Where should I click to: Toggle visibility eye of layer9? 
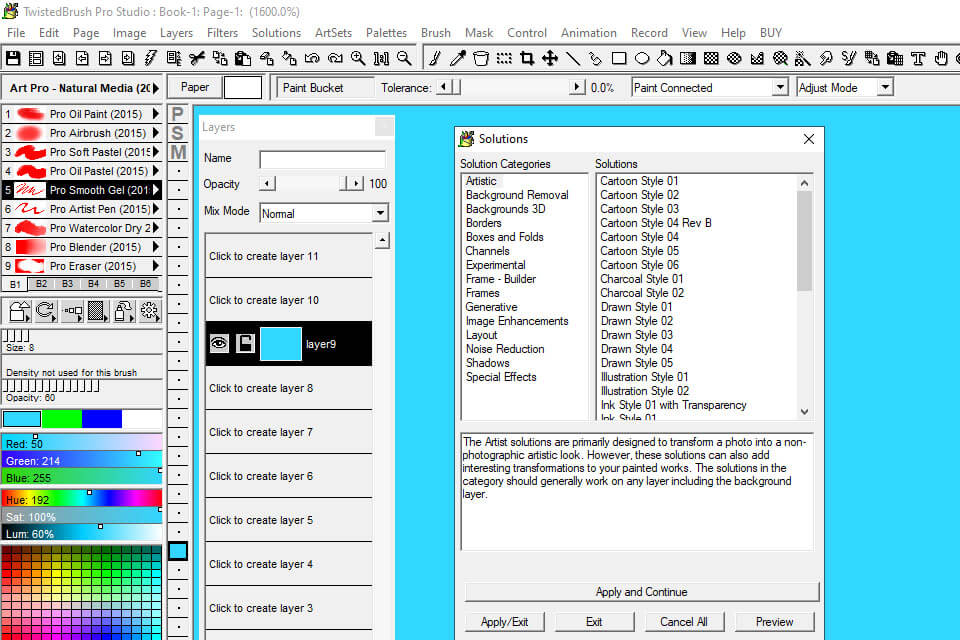(x=219, y=344)
